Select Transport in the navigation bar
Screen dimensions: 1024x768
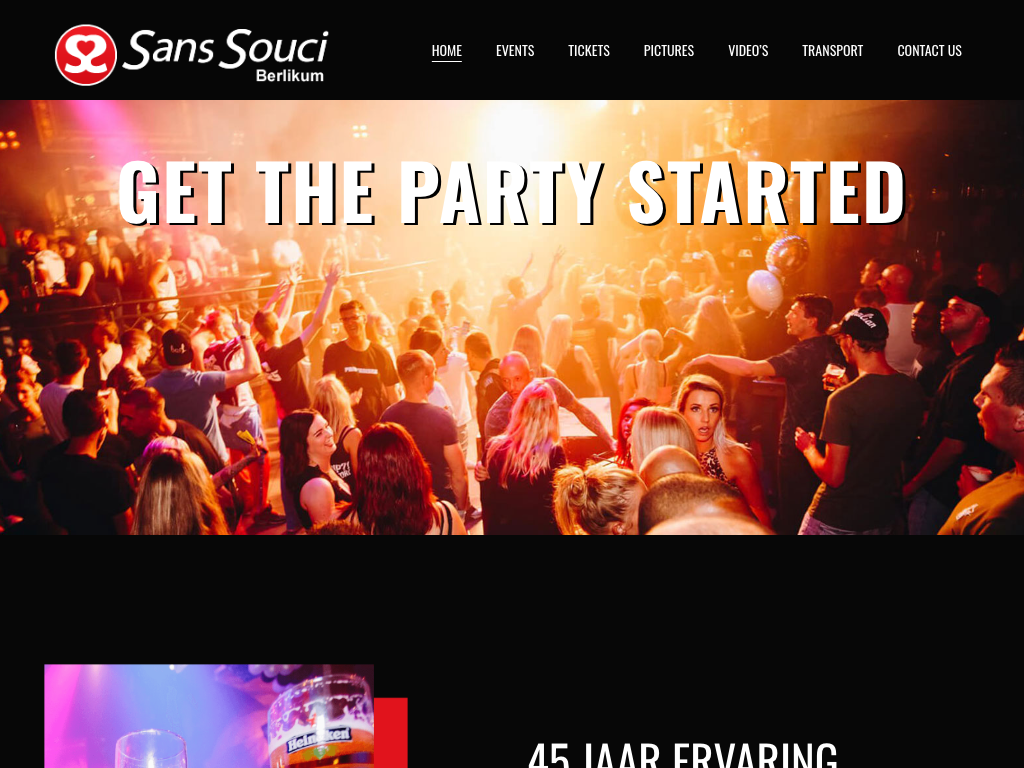tap(832, 50)
